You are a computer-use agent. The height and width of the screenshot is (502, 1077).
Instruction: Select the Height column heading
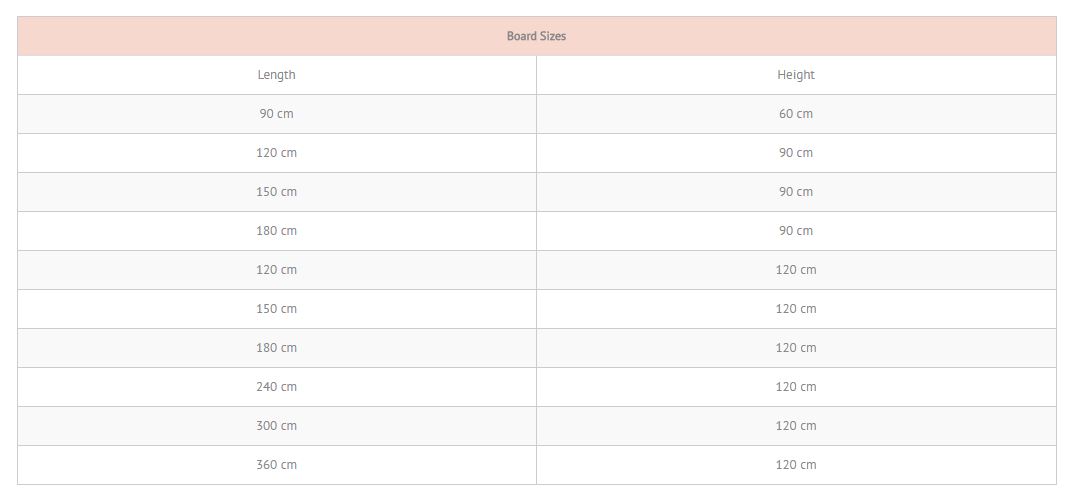pyautogui.click(x=796, y=75)
